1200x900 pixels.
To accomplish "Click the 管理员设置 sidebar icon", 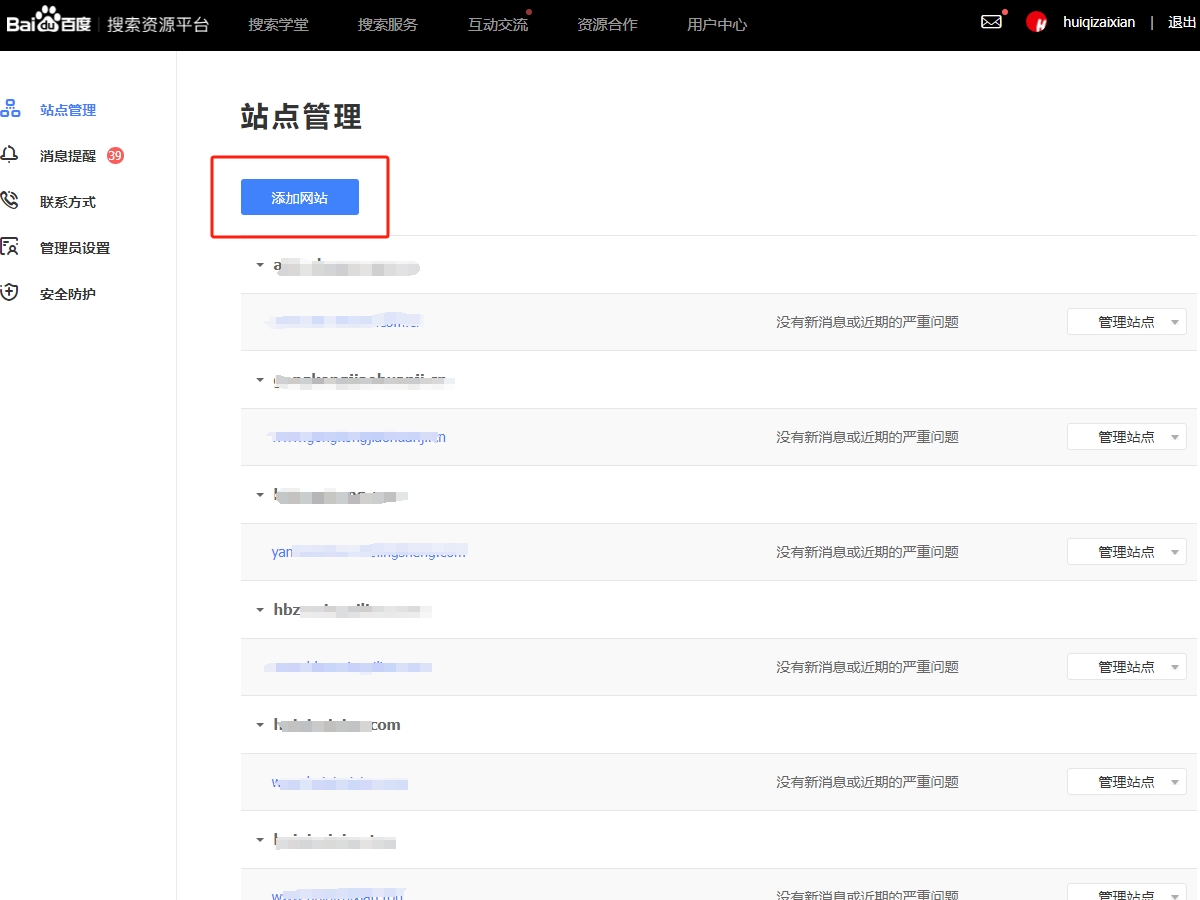I will point(10,247).
